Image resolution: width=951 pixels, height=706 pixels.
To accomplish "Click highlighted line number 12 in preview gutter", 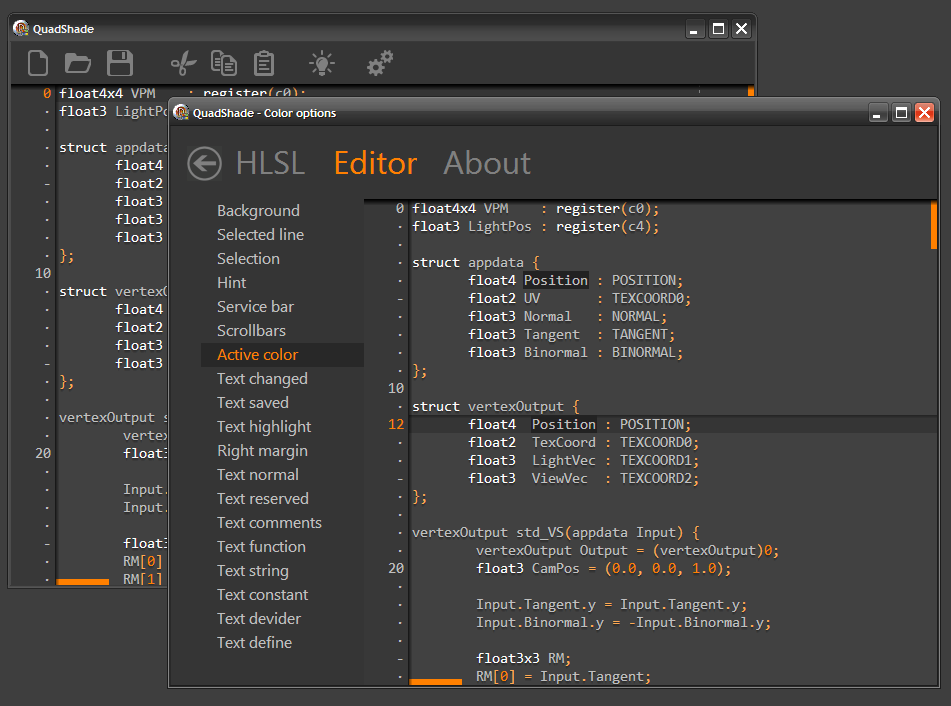I will (396, 425).
